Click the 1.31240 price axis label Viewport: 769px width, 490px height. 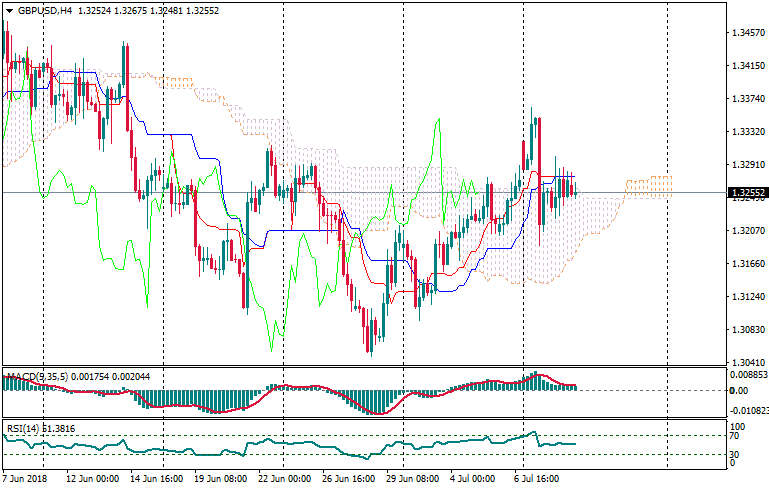[746, 297]
